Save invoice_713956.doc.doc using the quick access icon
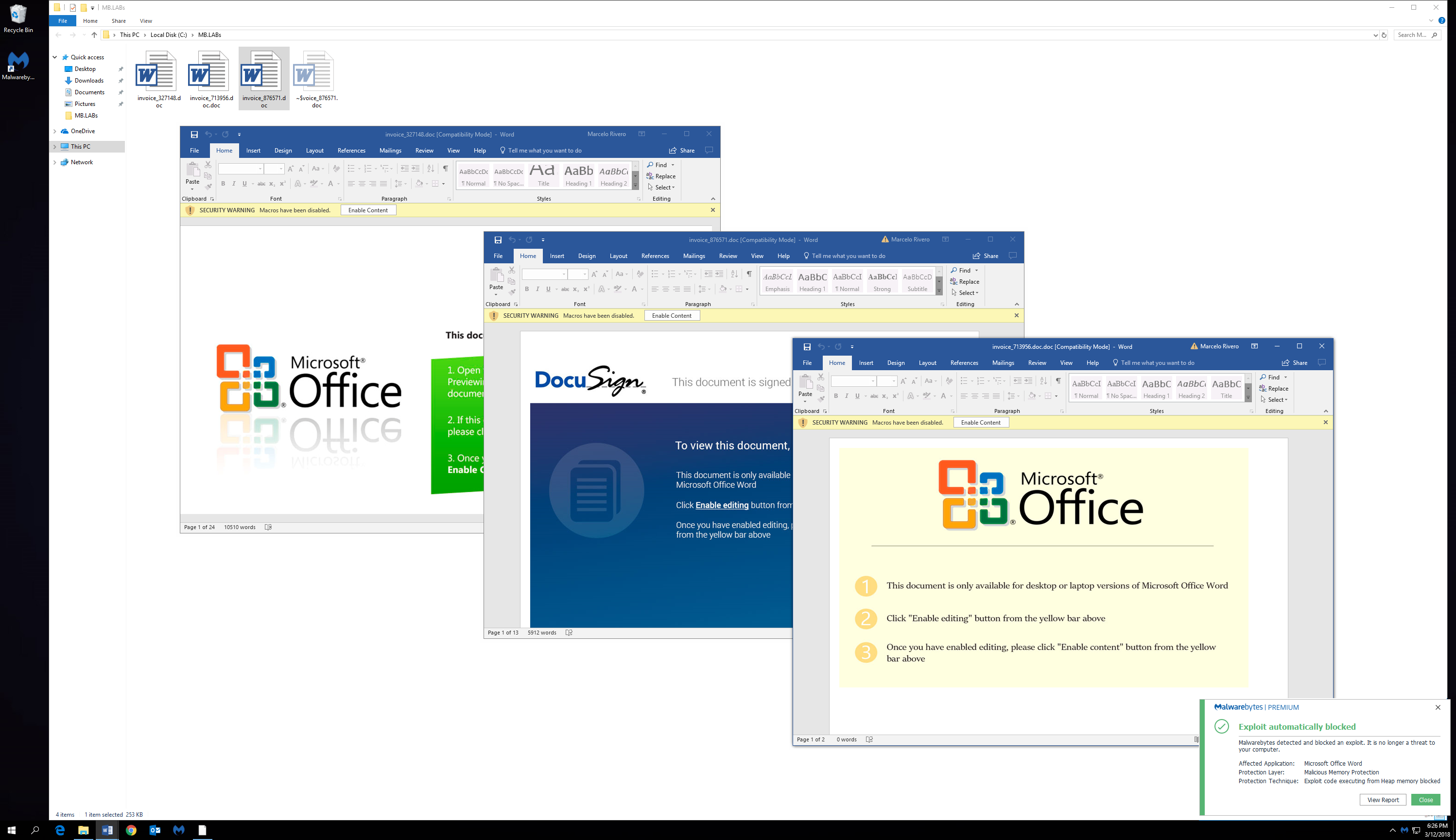This screenshot has width=1456, height=840. click(x=807, y=347)
